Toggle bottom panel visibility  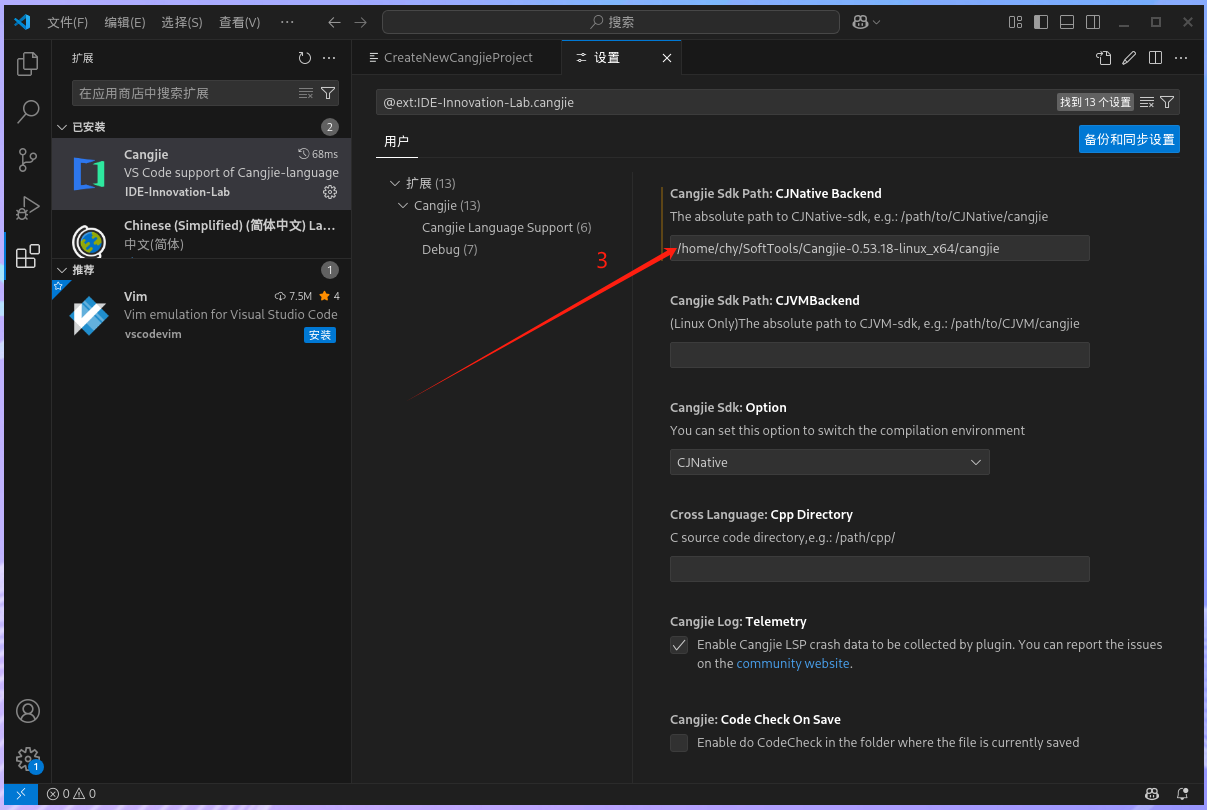click(1067, 22)
